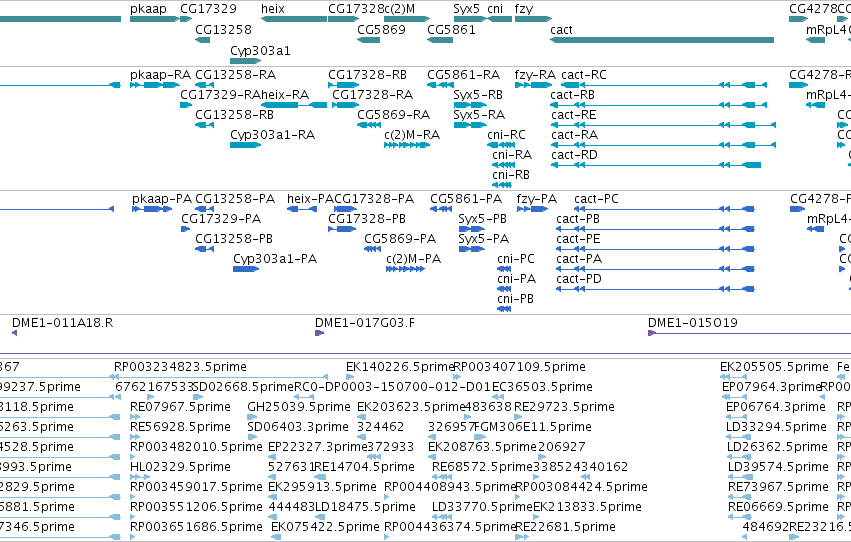Click the cni-PB protein feature
The height and width of the screenshot is (542, 851).
point(504,310)
